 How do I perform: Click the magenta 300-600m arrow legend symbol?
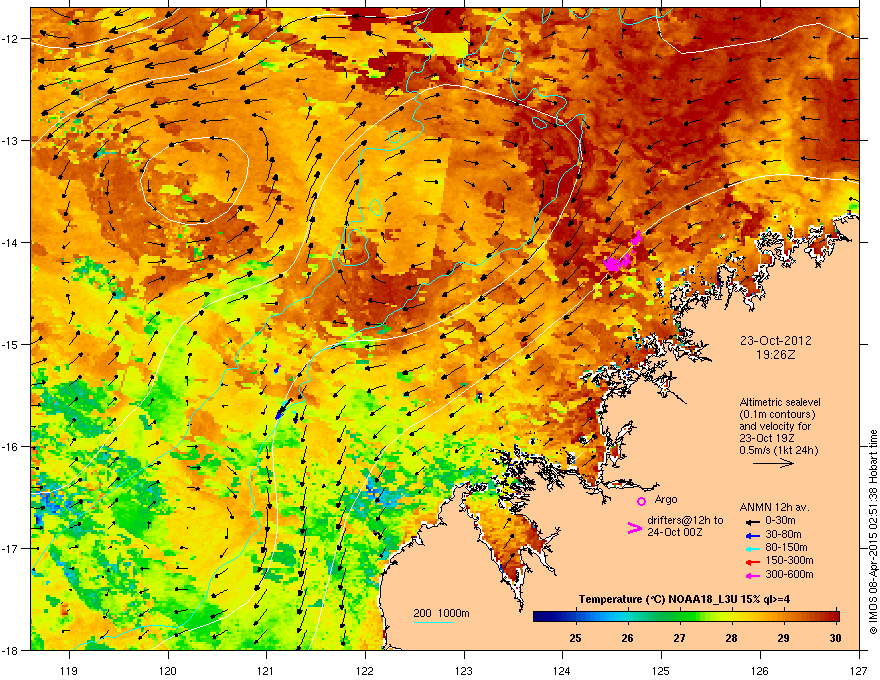tap(752, 575)
